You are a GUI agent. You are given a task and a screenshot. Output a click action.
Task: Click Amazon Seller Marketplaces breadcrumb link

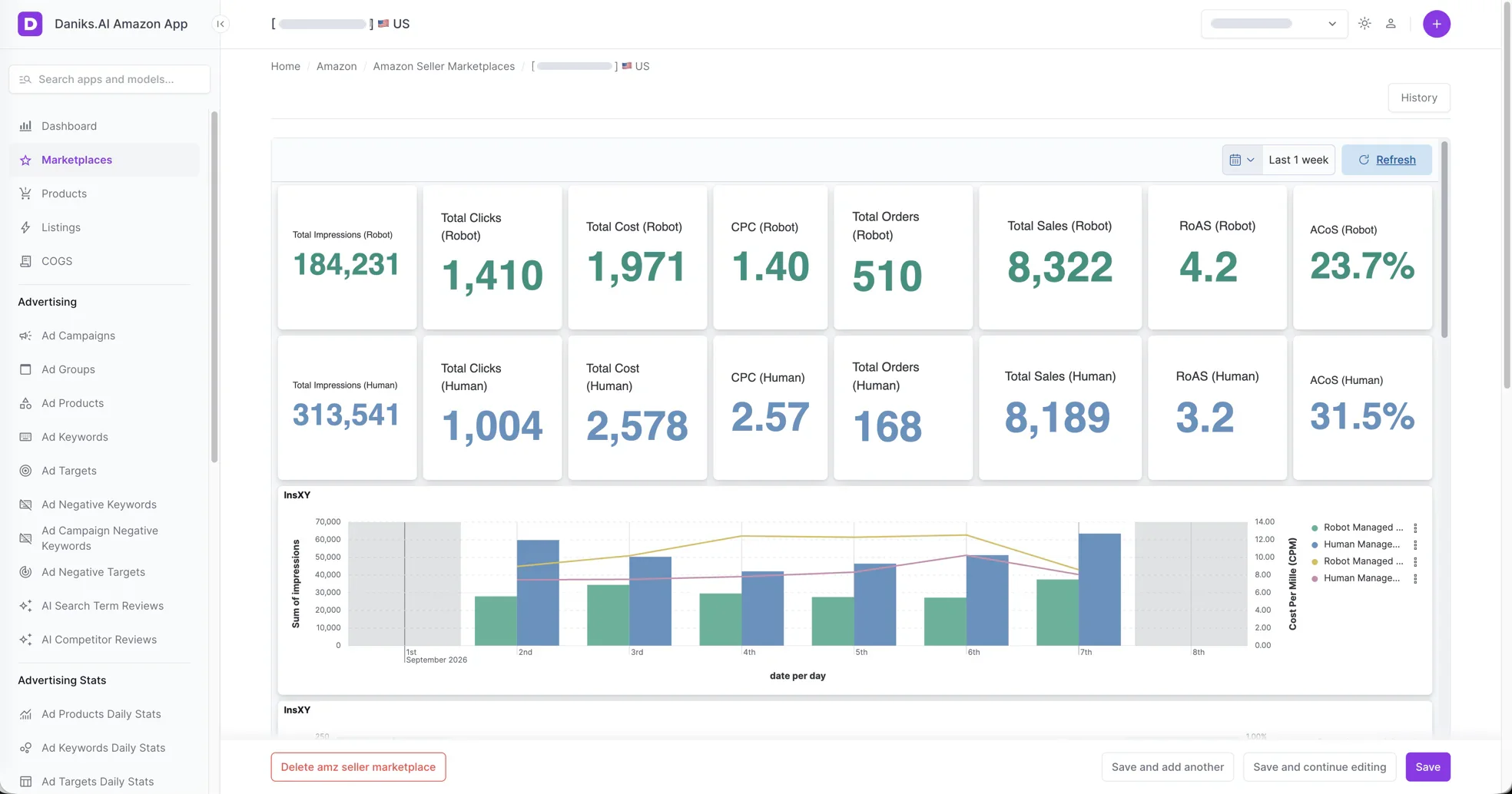click(443, 66)
